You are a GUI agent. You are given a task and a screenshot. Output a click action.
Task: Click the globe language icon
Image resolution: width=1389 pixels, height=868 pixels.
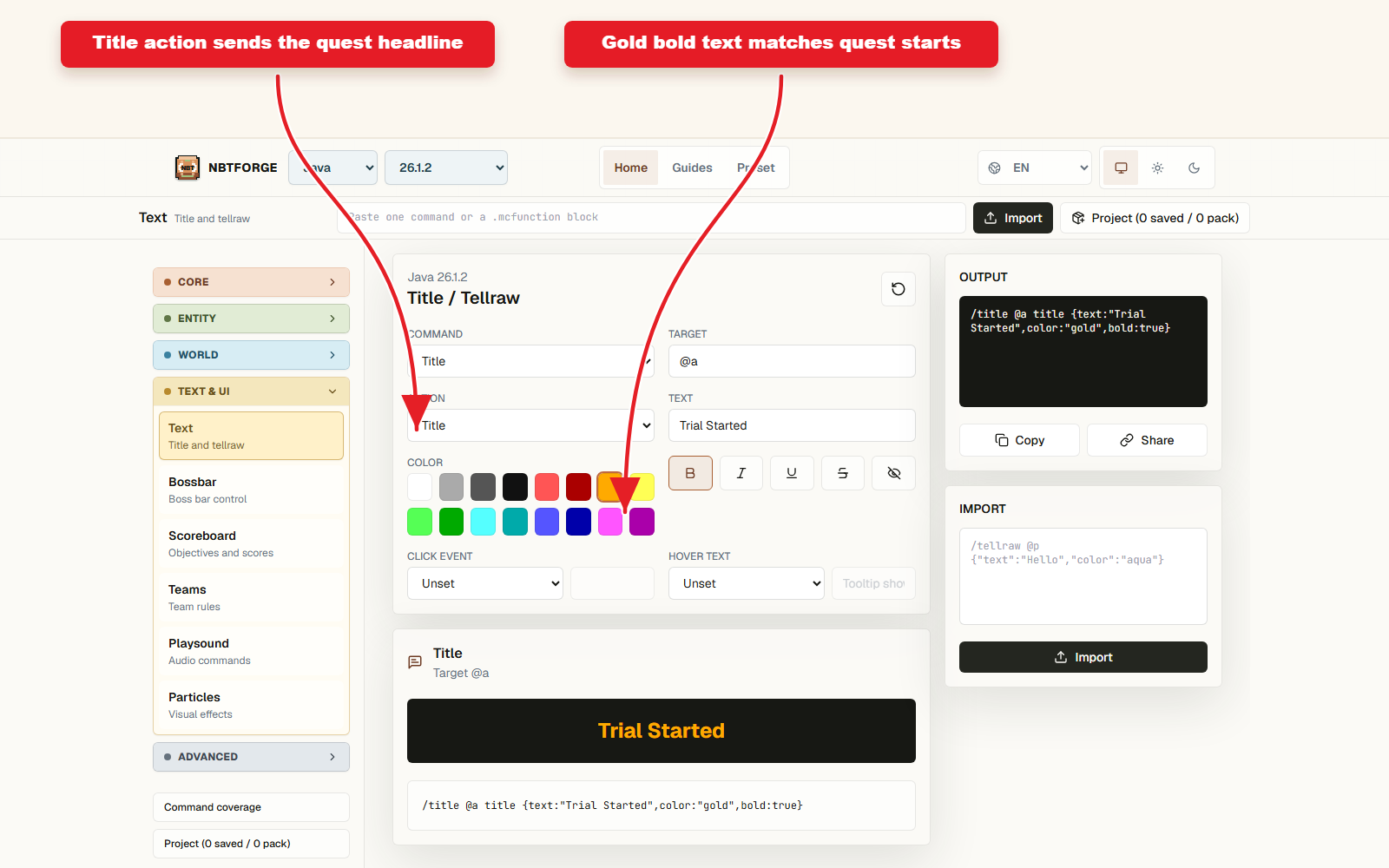995,168
